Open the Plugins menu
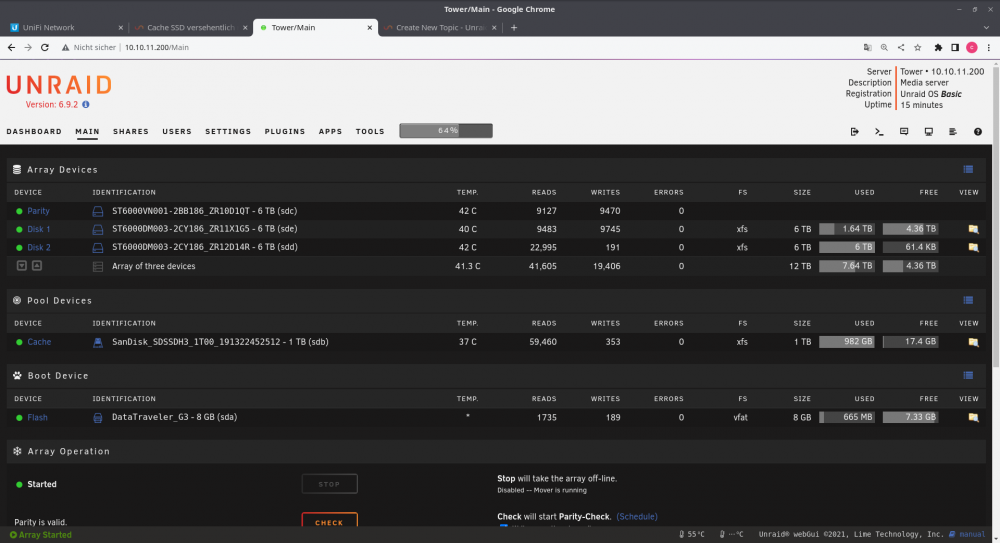Screen dimensions: 1000x543 284,131
